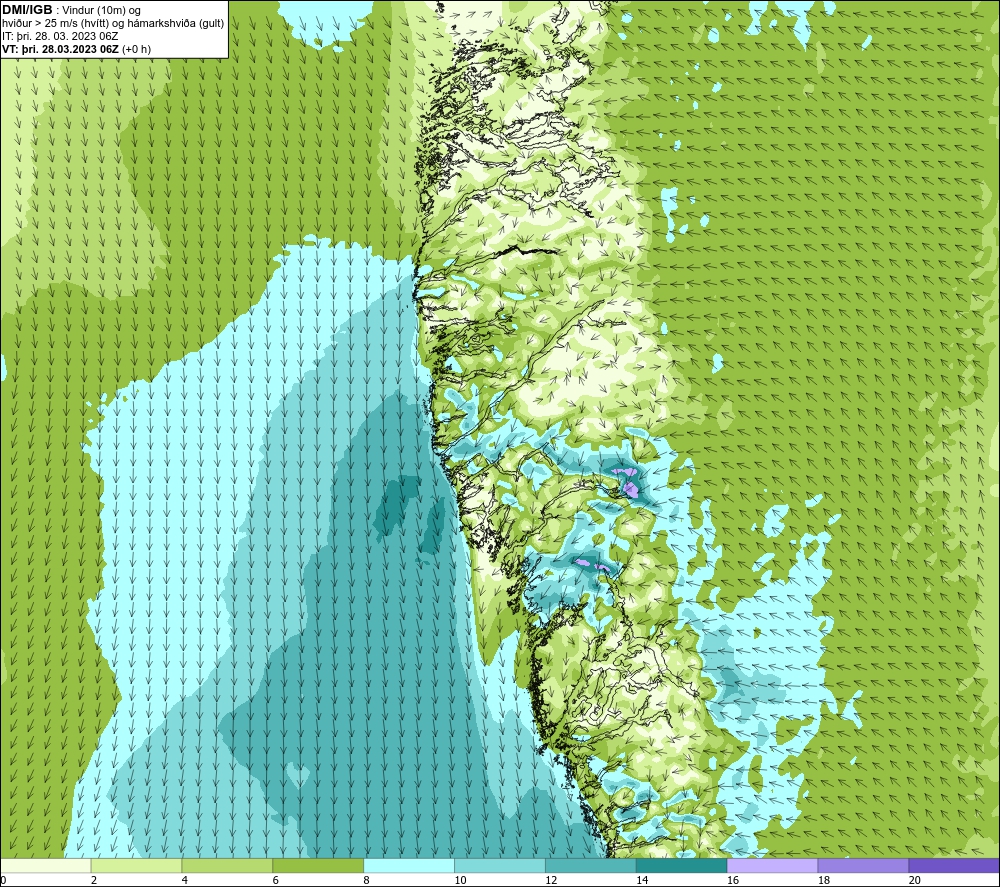Screen dimensions: 1000x887
Task: Click the 6–8 m/s olive green swatch
Action: pos(318,865)
